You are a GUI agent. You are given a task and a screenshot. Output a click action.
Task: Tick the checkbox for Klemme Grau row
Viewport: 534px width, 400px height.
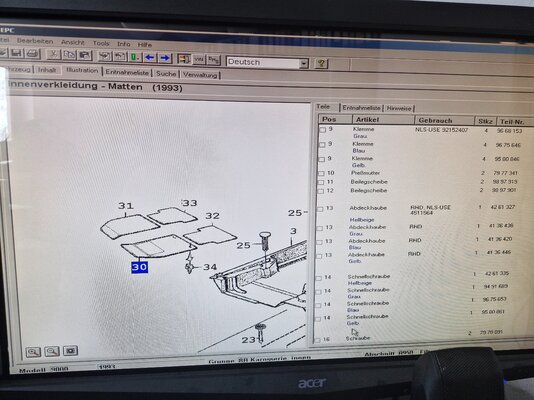click(x=323, y=130)
